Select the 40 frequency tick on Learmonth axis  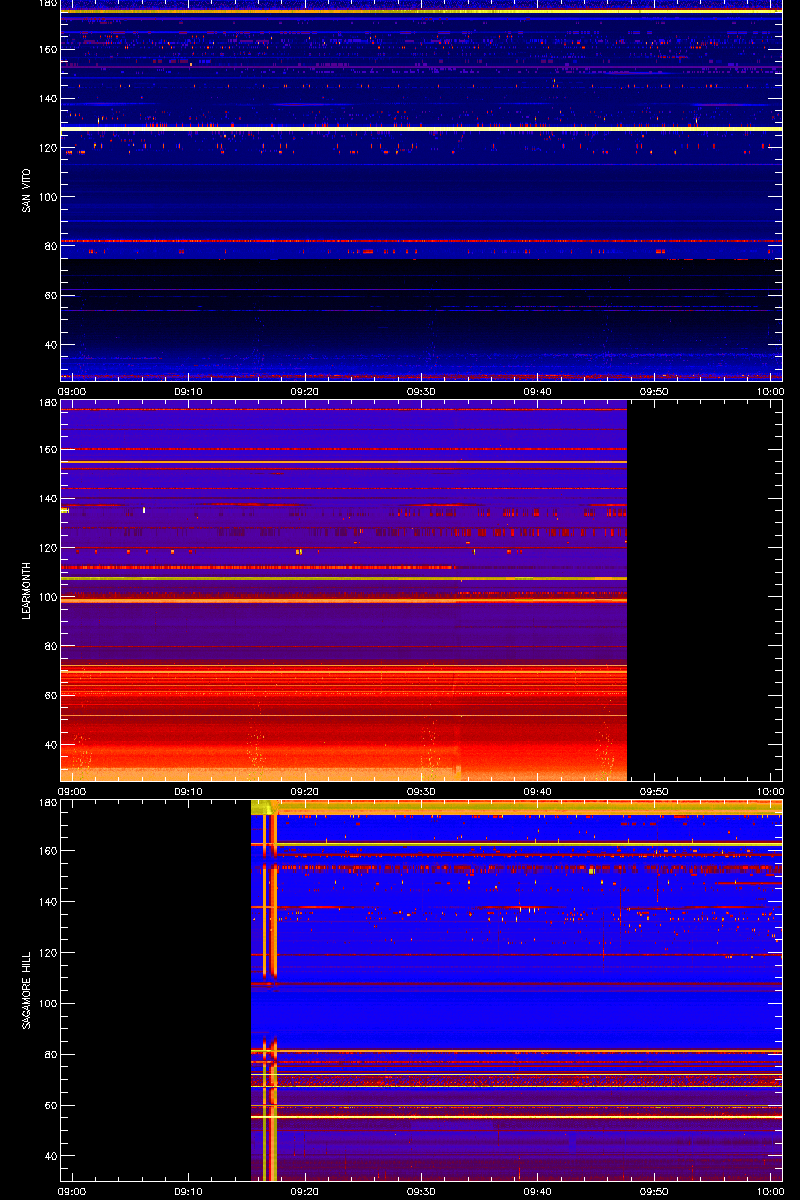pyautogui.click(x=49, y=745)
